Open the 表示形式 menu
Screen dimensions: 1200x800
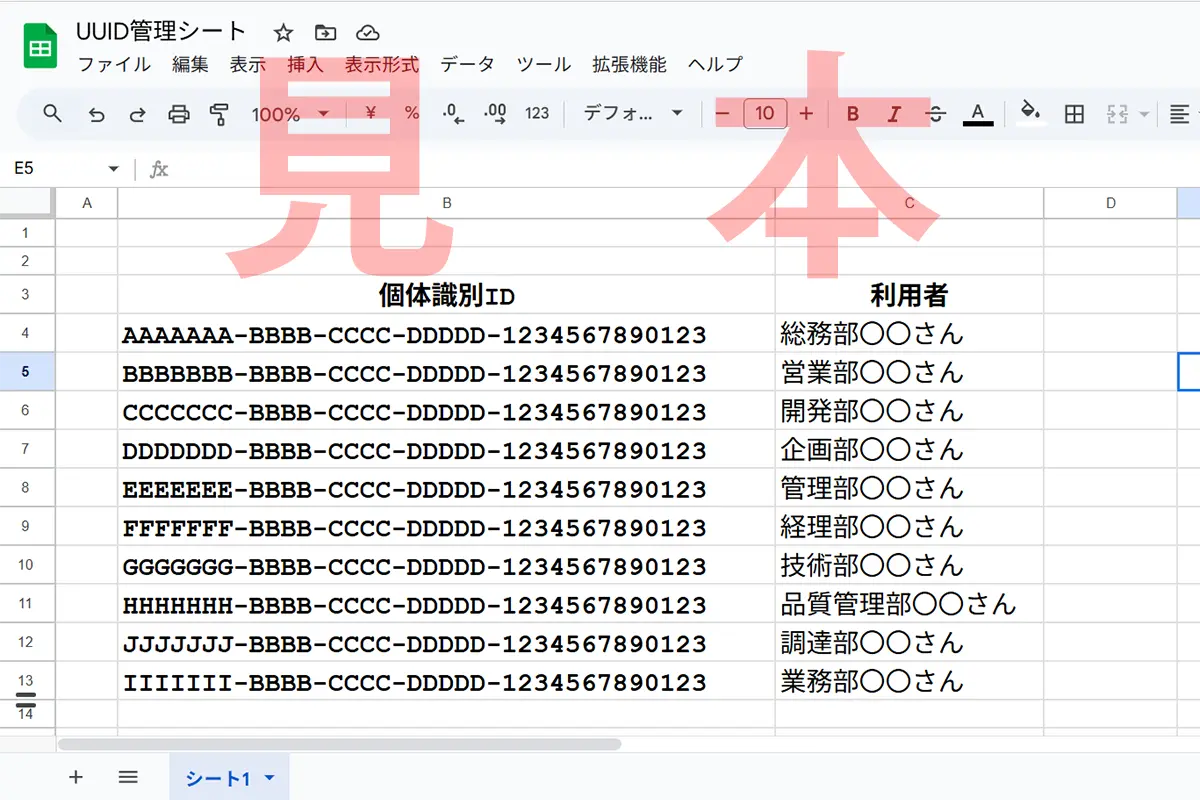382,65
